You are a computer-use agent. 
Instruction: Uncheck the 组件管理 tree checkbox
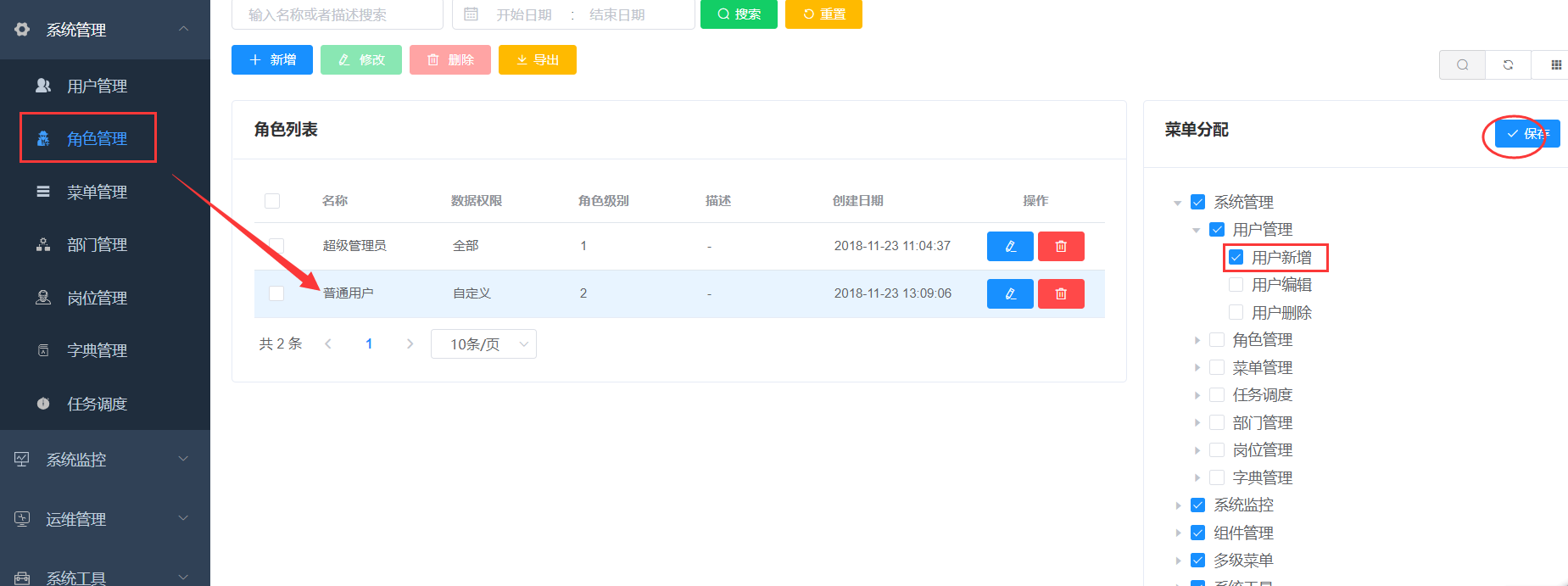[x=1198, y=533]
